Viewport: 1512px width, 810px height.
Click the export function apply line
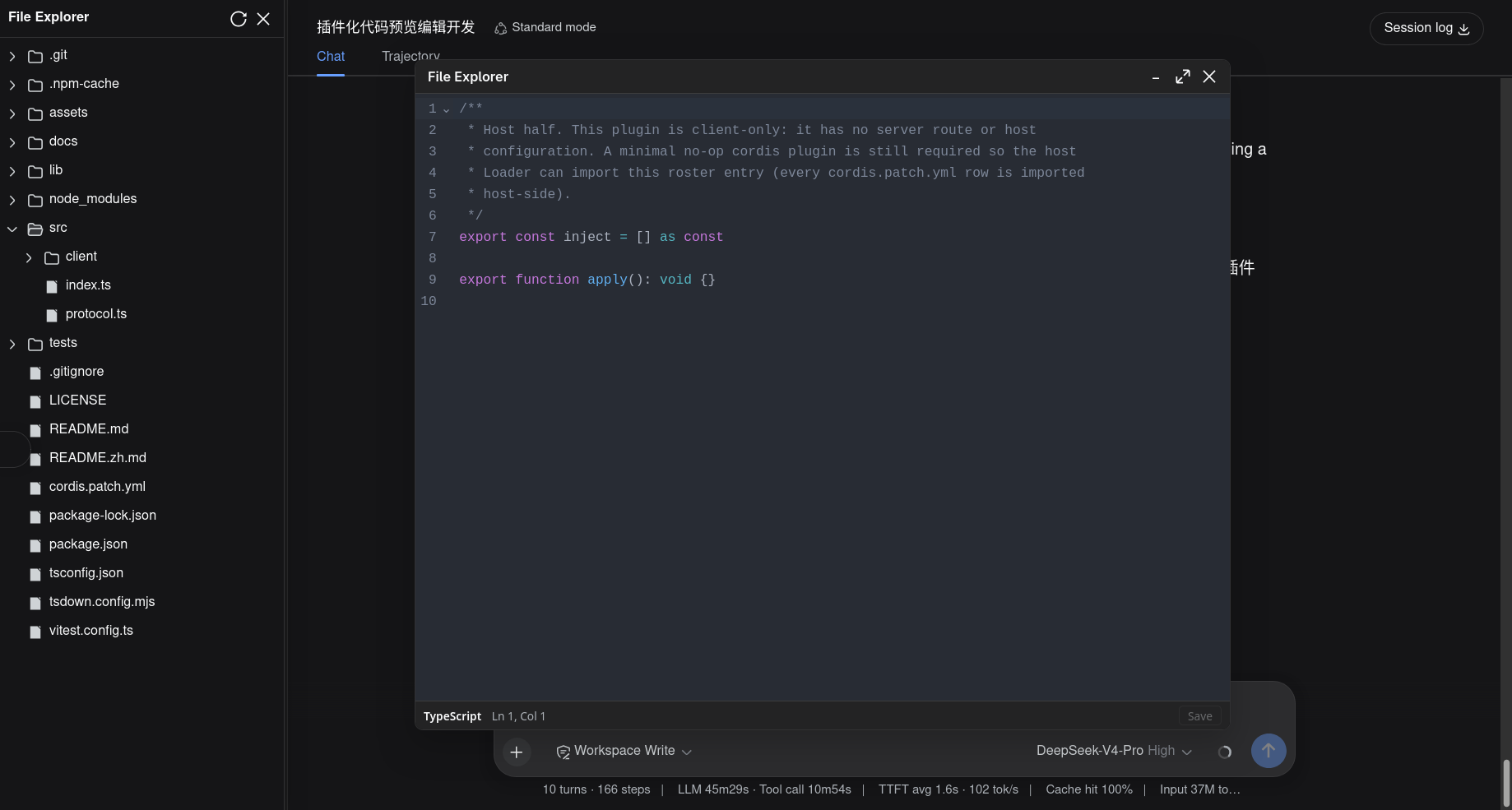[587, 280]
